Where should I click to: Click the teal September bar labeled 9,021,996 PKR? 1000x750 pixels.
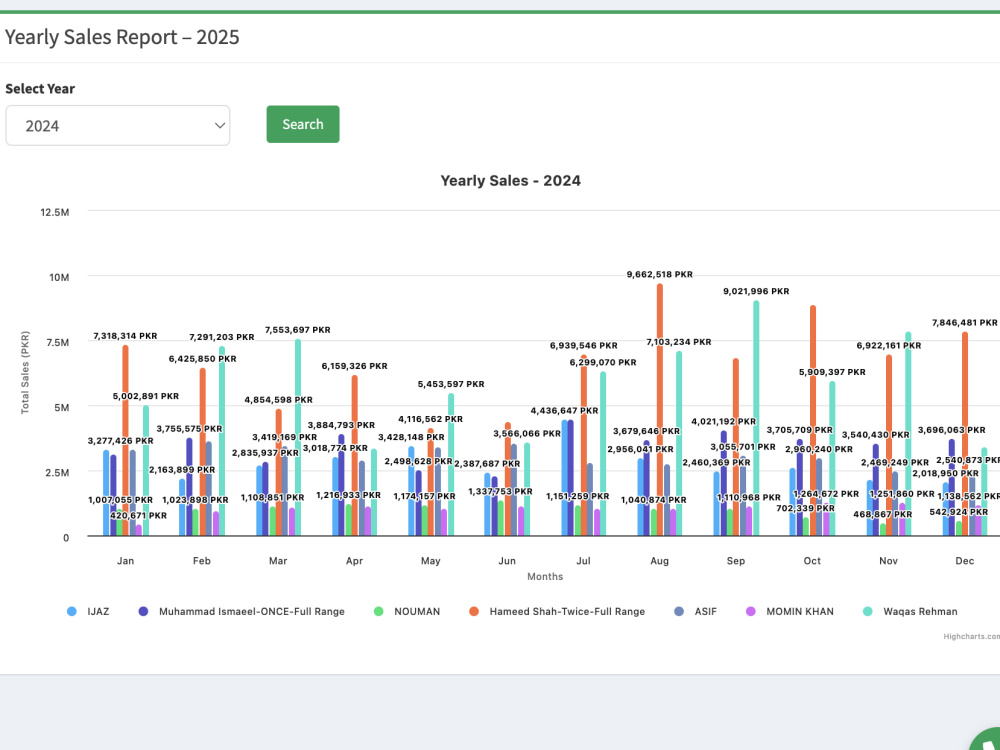[x=756, y=418]
